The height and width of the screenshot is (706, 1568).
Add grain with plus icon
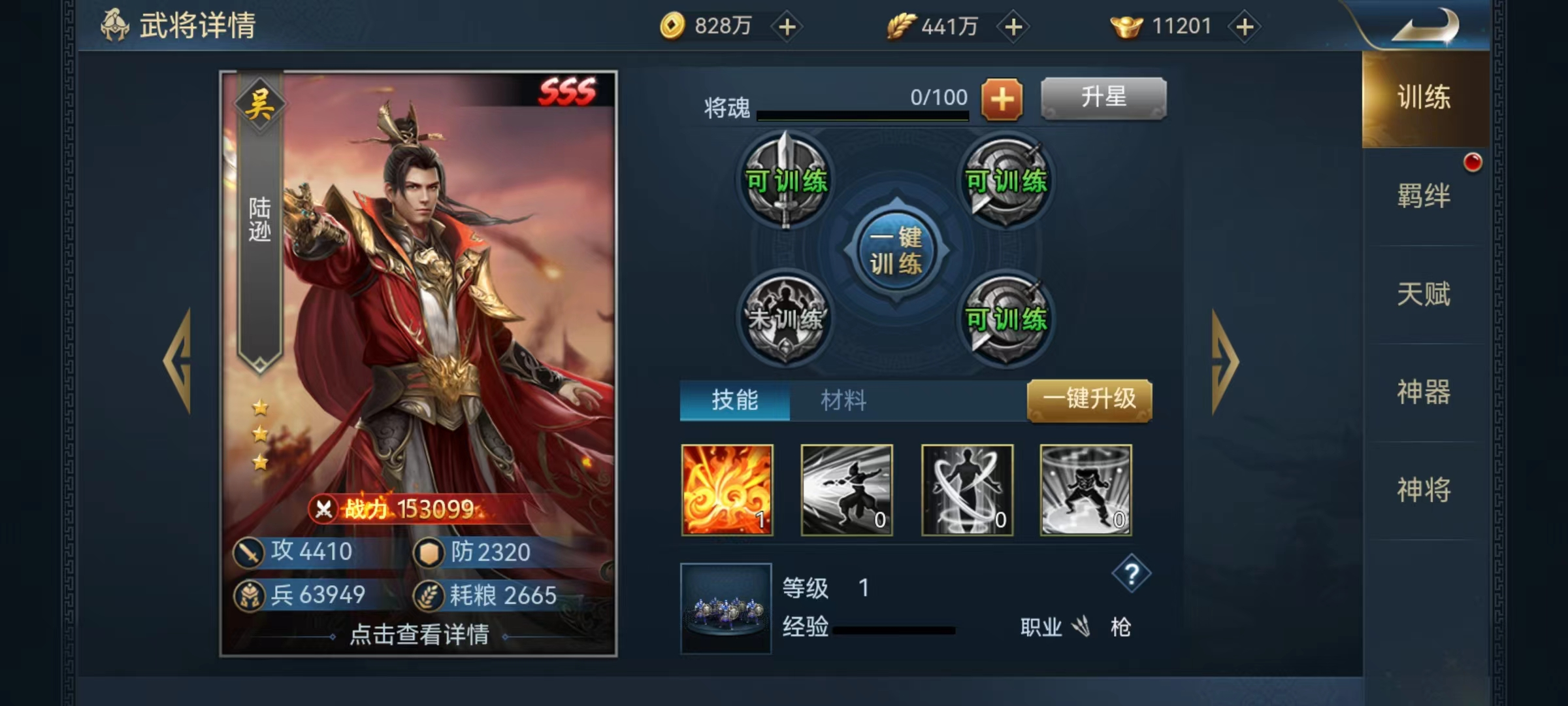tap(1013, 27)
